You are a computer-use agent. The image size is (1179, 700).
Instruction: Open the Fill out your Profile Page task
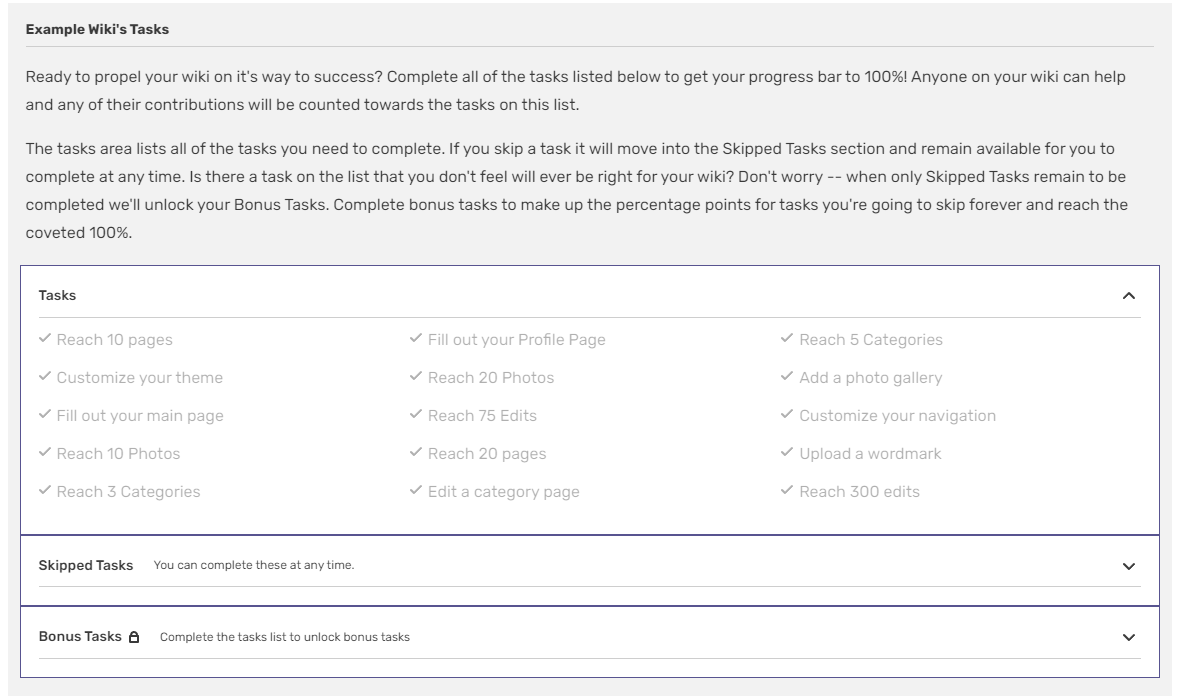(x=516, y=340)
